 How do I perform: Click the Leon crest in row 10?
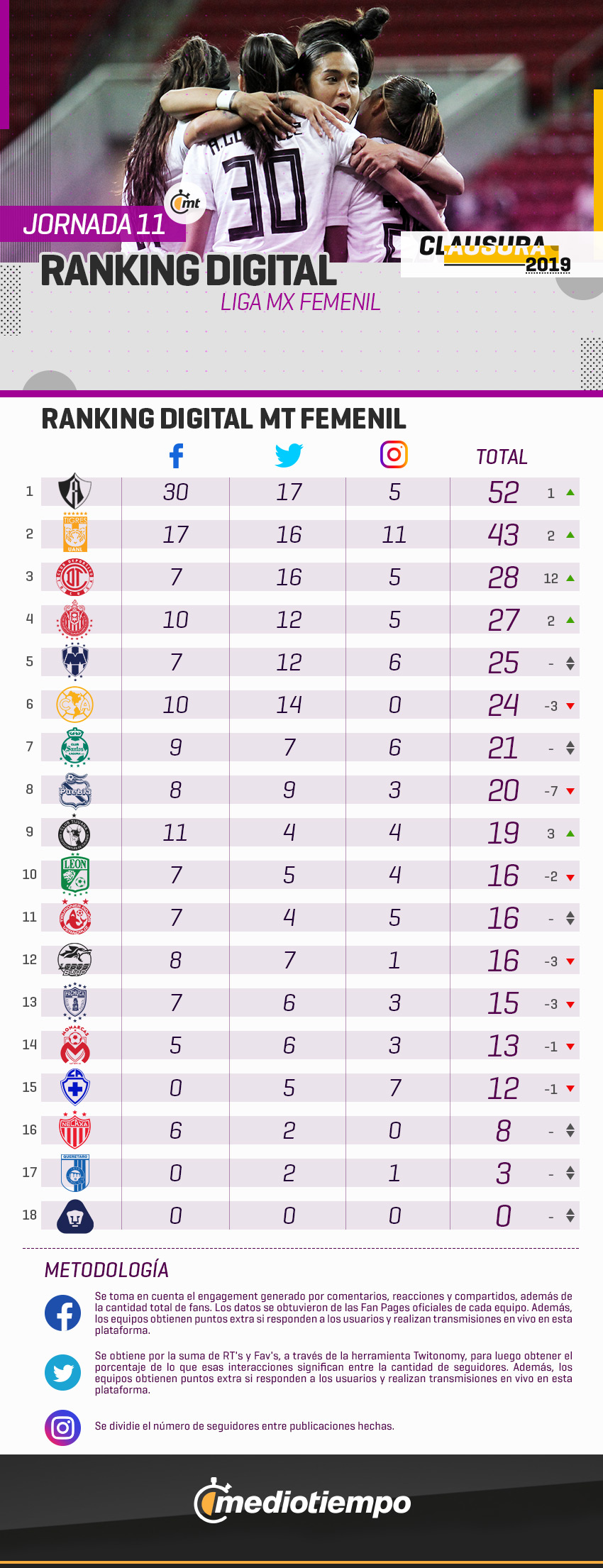[x=75, y=875]
